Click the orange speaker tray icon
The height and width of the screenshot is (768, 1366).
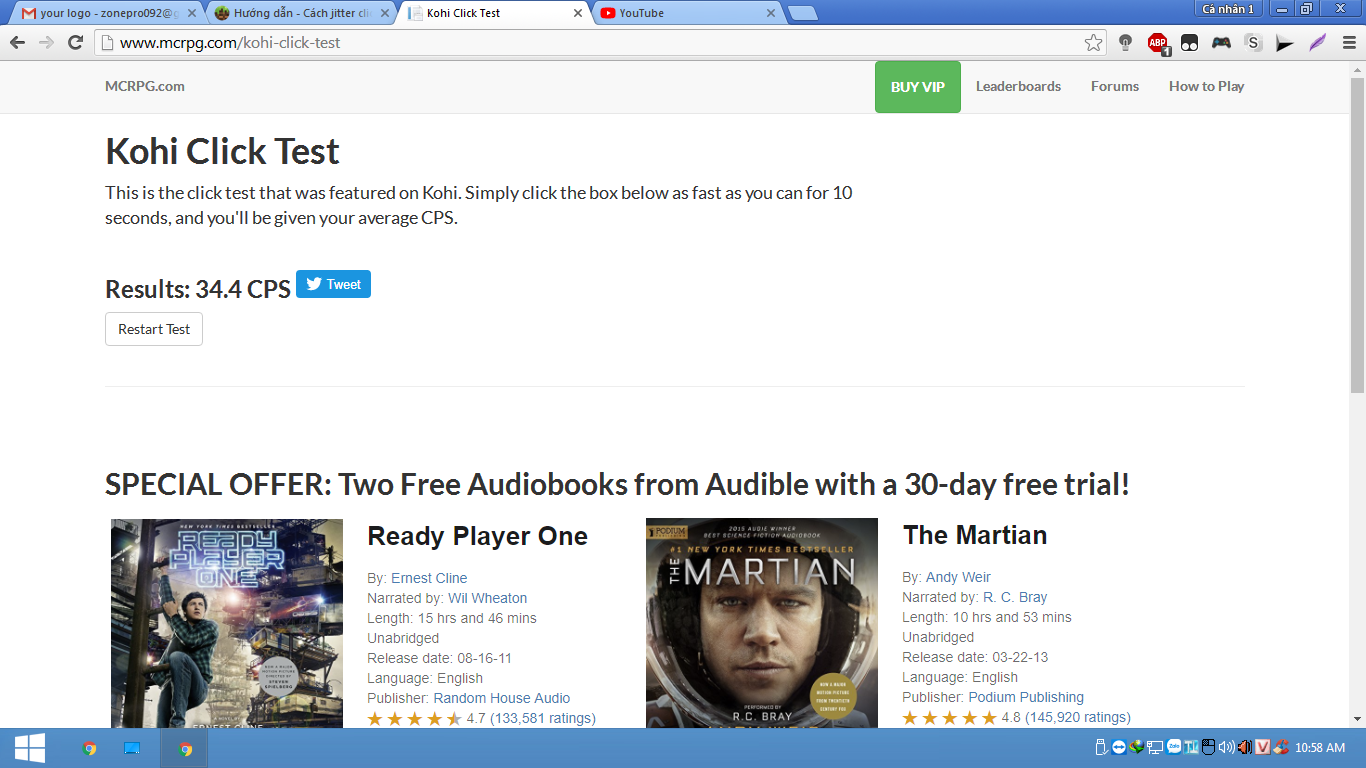point(1244,747)
